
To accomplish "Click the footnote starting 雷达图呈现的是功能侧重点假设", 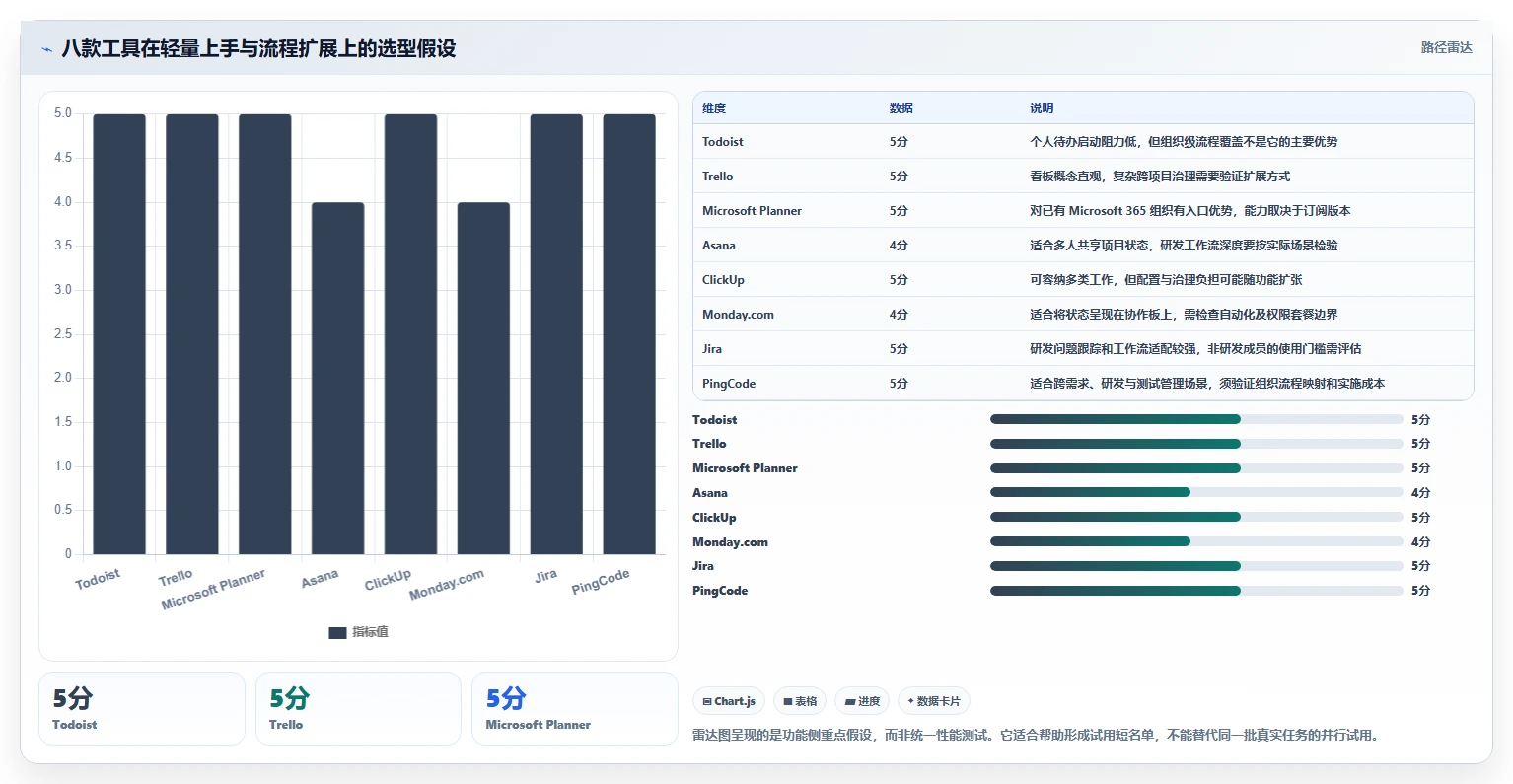I will (1036, 735).
